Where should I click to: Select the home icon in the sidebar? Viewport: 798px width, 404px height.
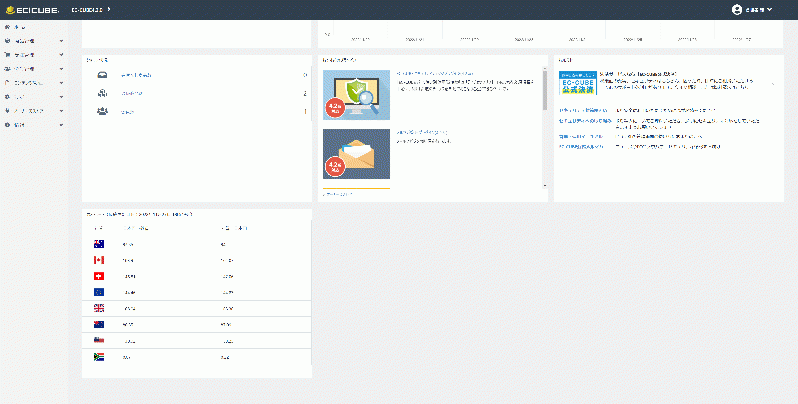(x=7, y=27)
